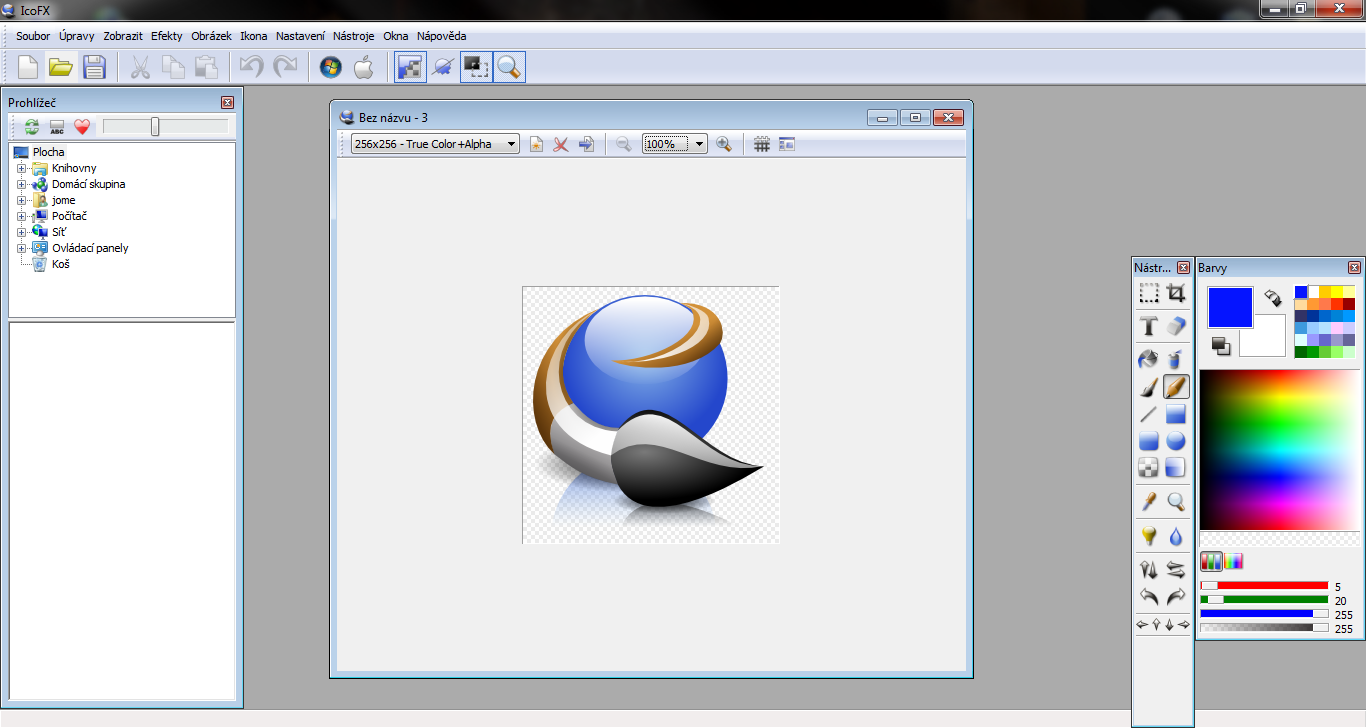Expand the Síť tree node

click(x=22, y=232)
